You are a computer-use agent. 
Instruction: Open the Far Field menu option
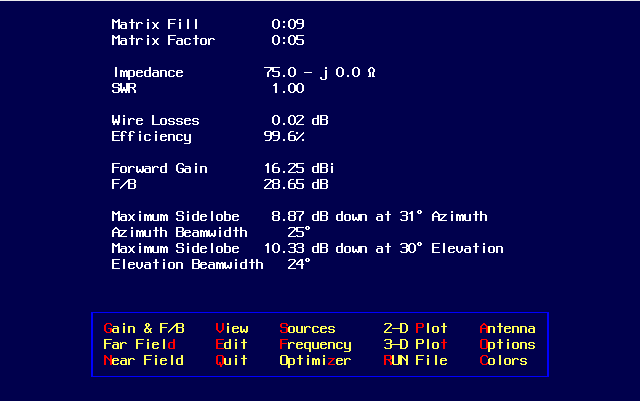pyautogui.click(x=140, y=344)
